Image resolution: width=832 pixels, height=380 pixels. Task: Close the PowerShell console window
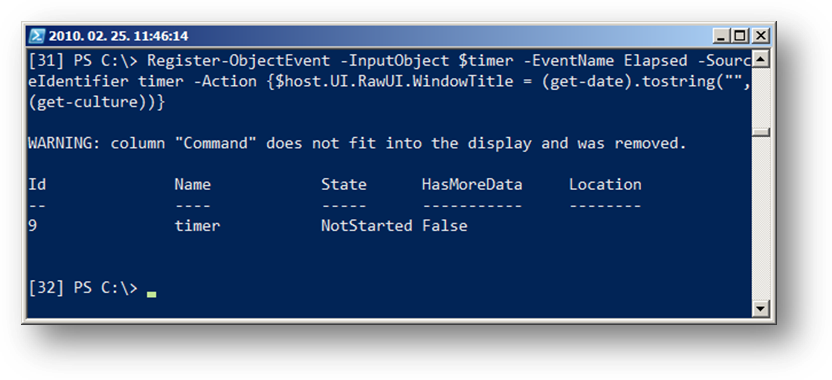coord(760,36)
